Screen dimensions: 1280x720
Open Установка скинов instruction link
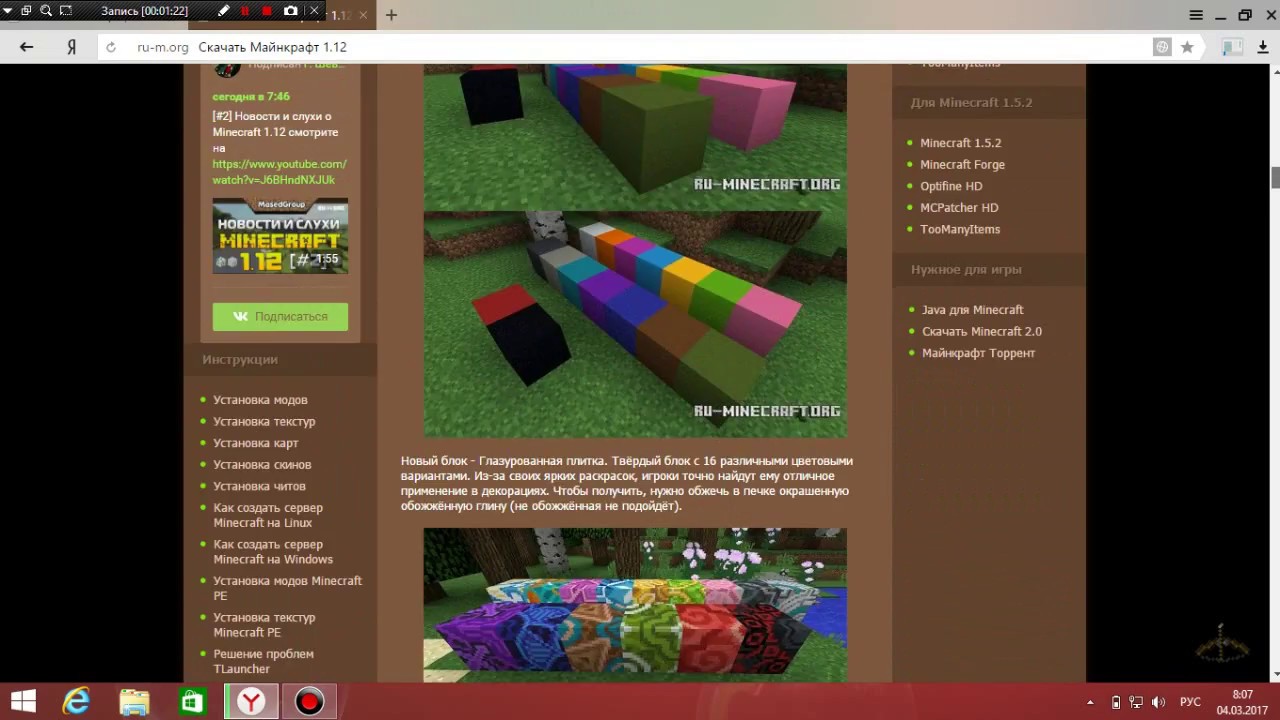coord(262,465)
